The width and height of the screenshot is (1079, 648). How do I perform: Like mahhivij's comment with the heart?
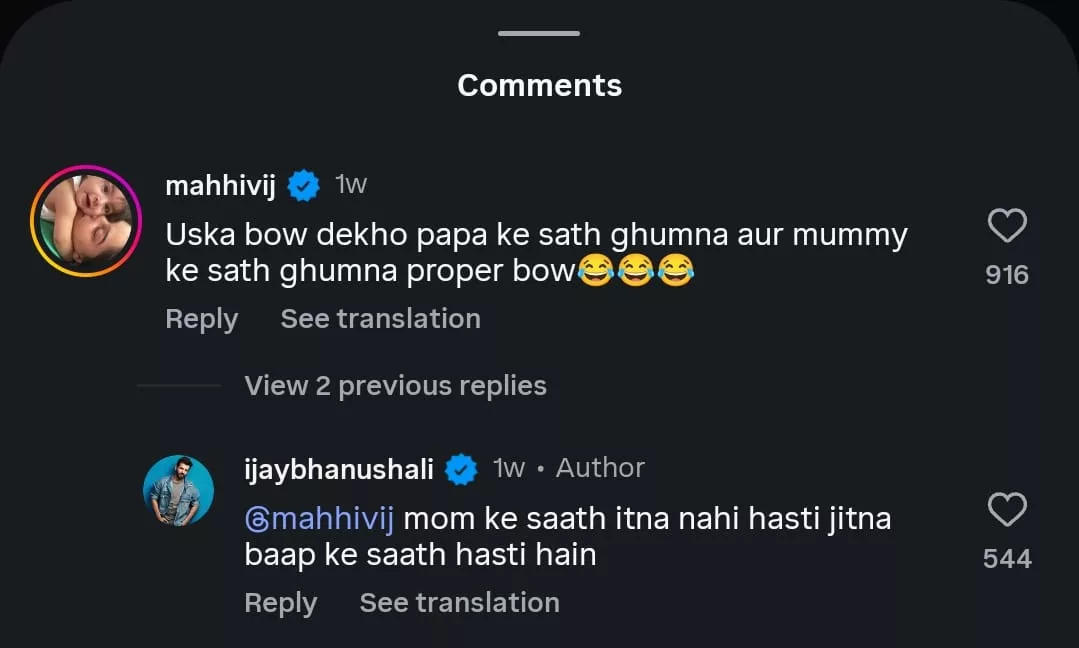(x=1006, y=227)
